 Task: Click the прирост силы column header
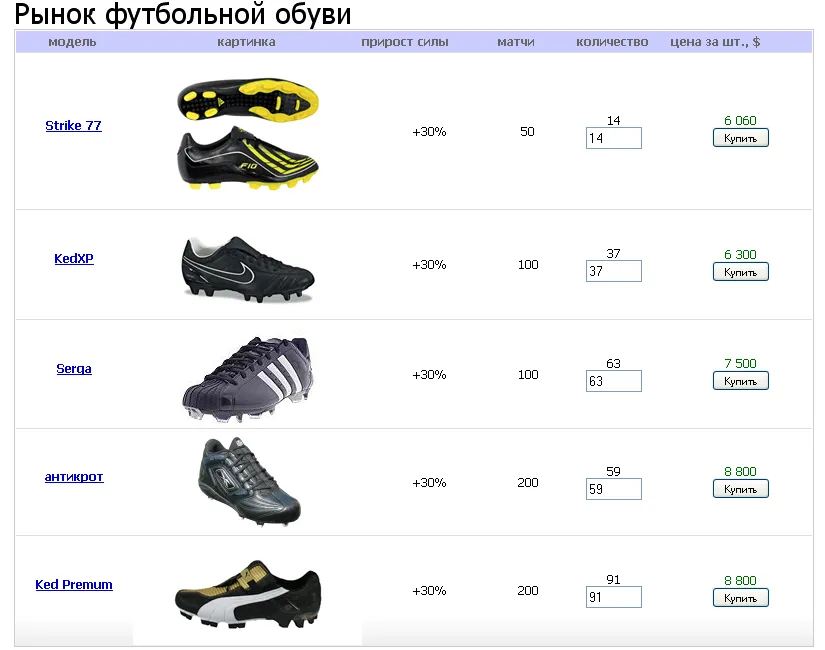coord(405,42)
